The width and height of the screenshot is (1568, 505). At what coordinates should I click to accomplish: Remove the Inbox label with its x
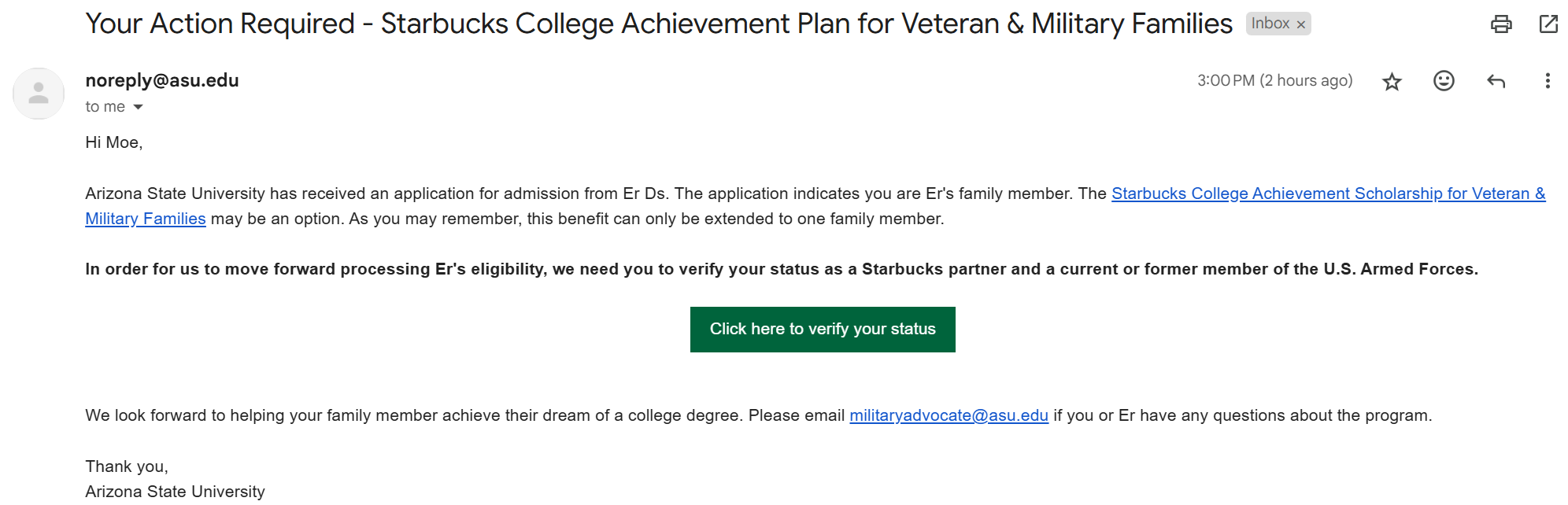click(1301, 24)
